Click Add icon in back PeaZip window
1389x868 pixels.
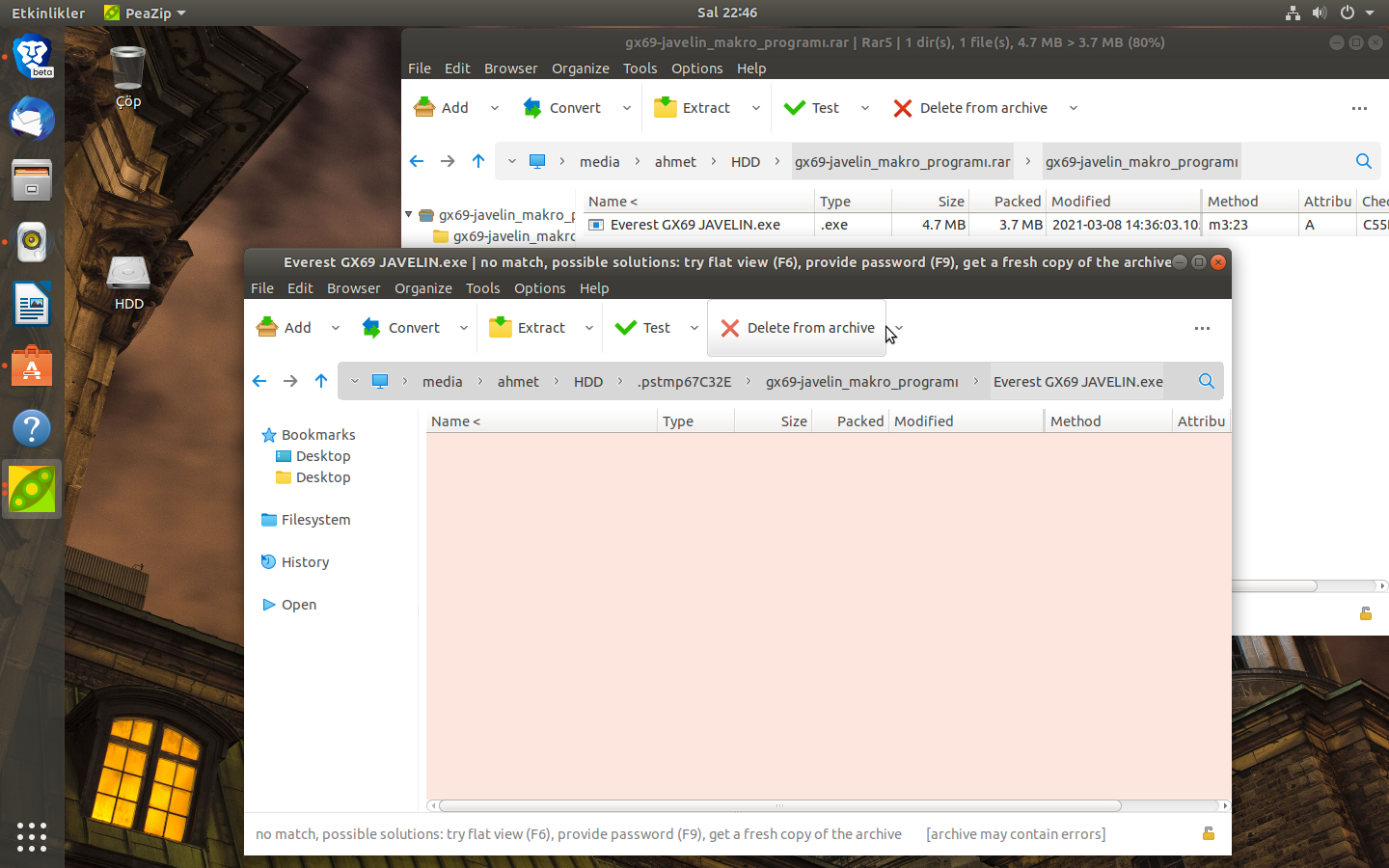point(424,108)
